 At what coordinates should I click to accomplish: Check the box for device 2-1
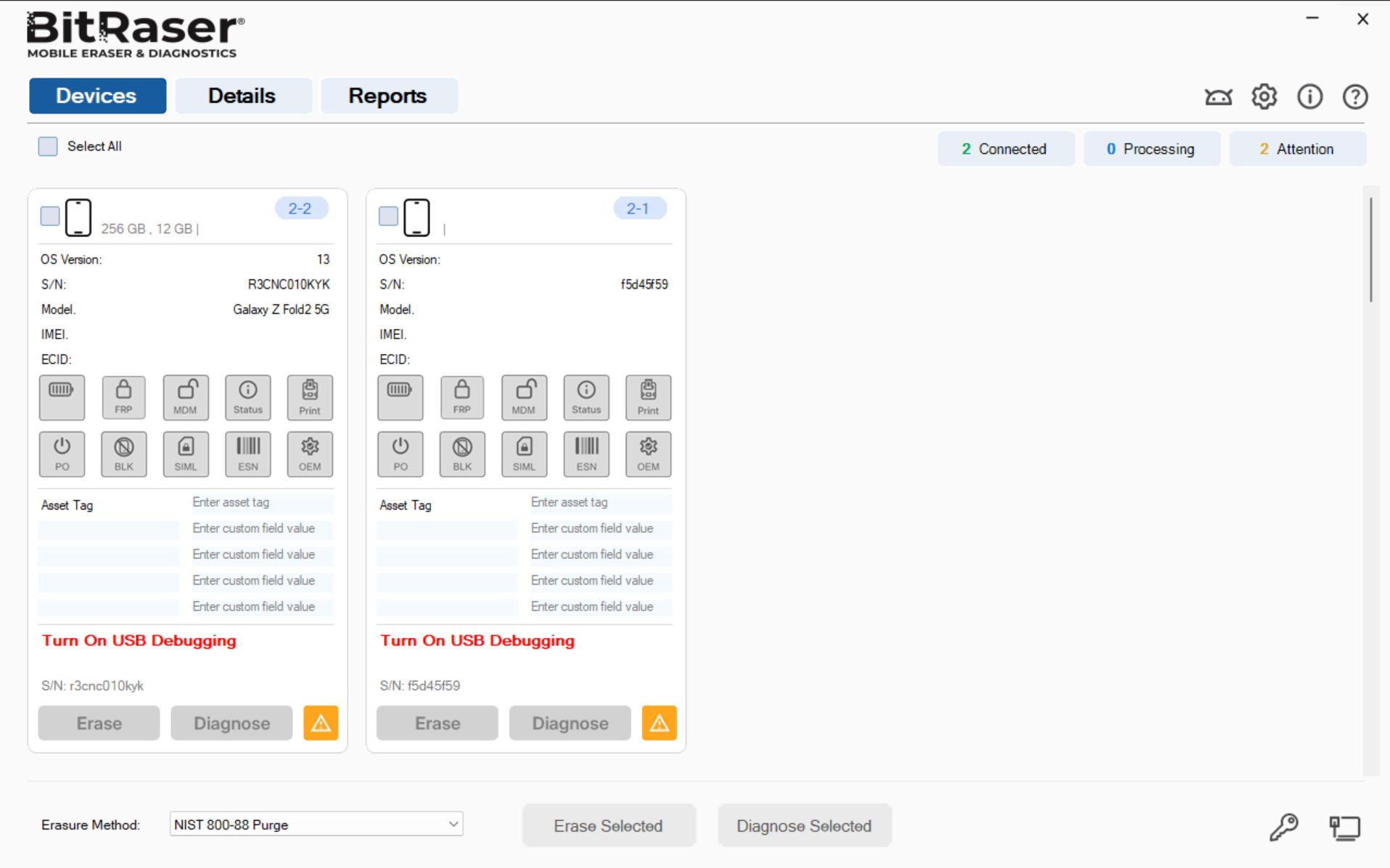389,216
